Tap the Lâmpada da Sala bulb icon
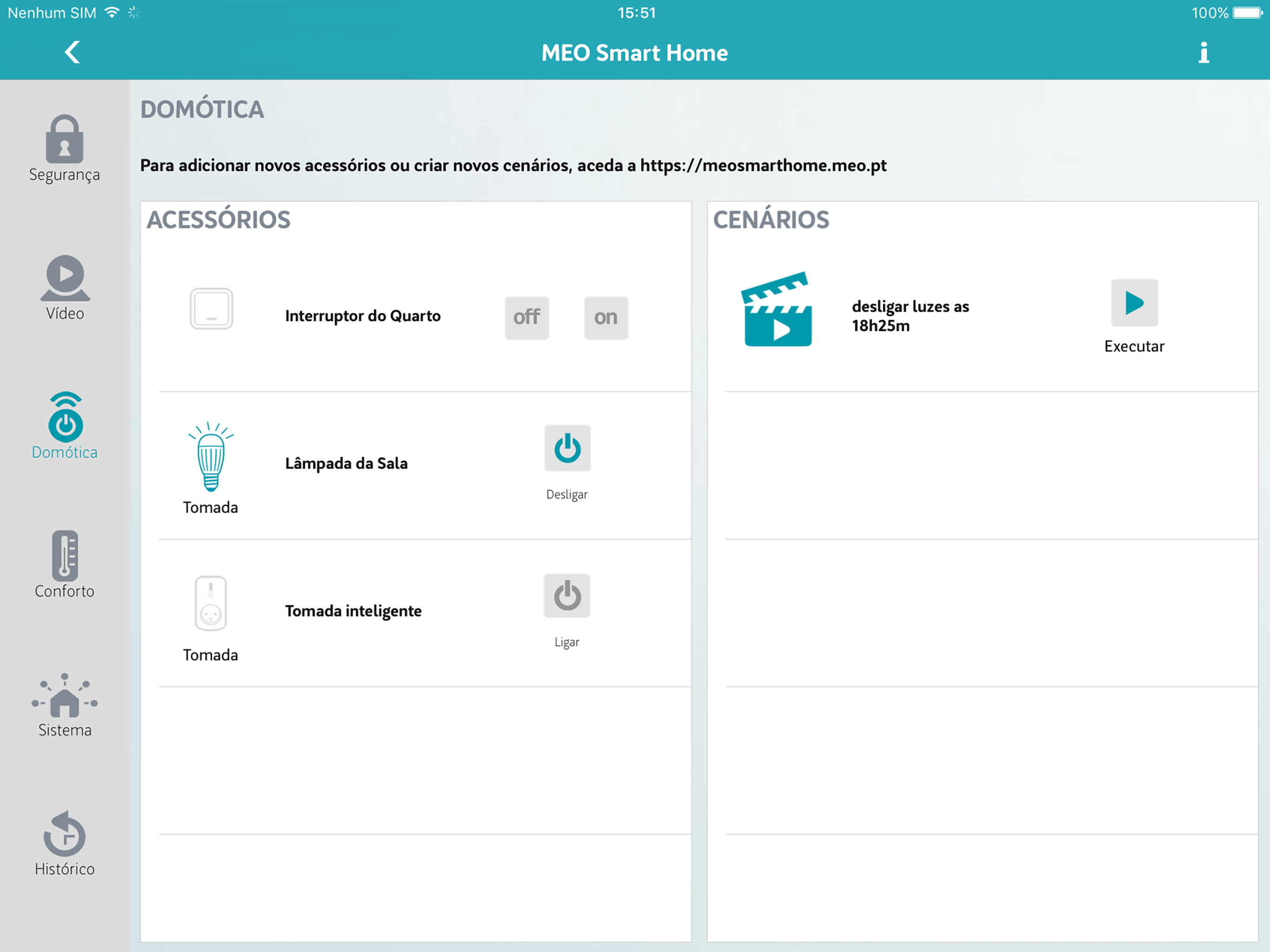Viewport: 1270px width, 952px height. point(211,457)
